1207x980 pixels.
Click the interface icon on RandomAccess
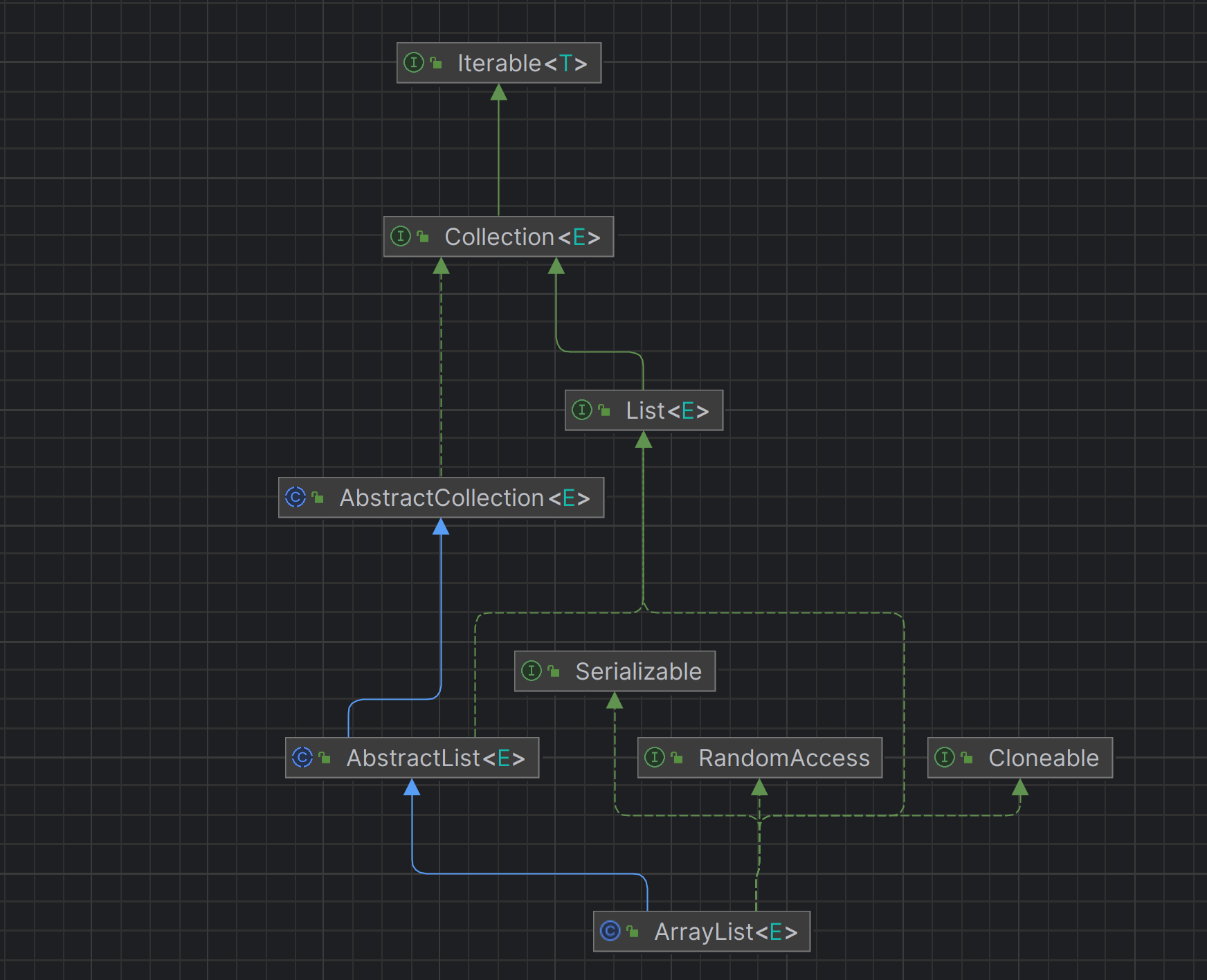click(654, 758)
